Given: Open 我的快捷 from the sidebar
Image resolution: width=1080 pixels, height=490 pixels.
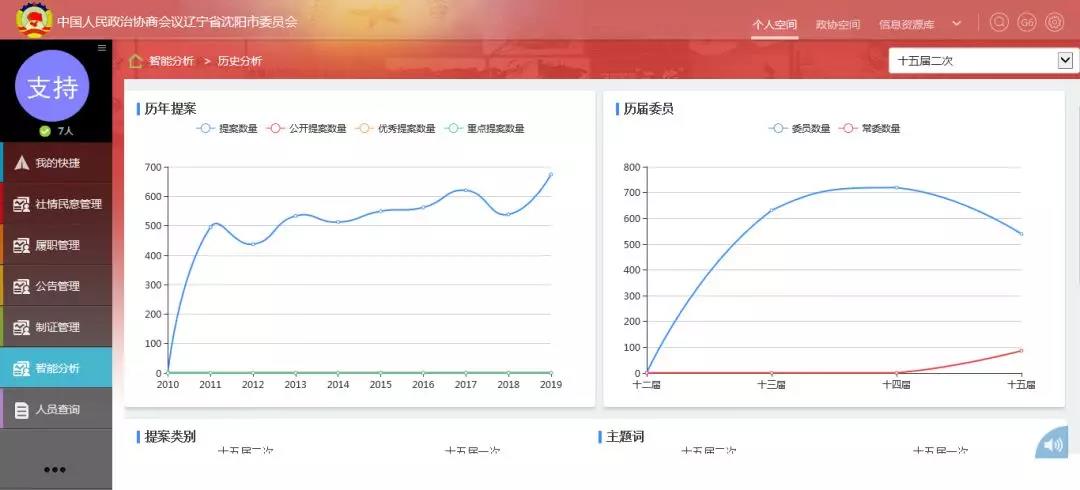Looking at the screenshot, I should pos(56,163).
